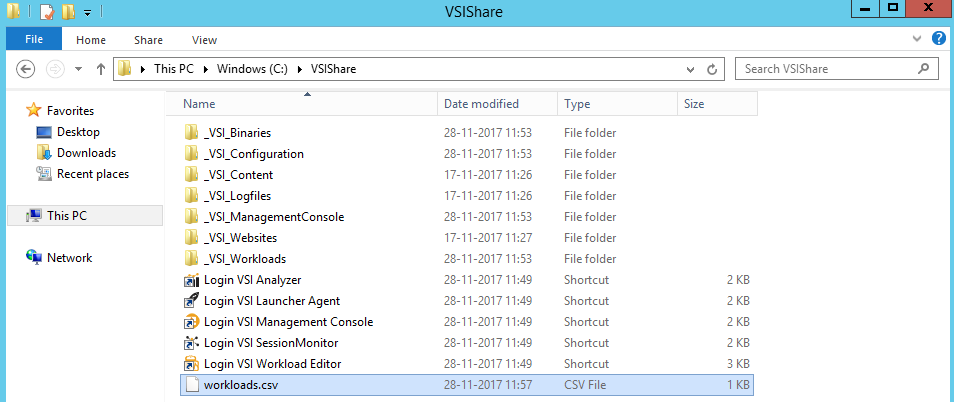Image resolution: width=954 pixels, height=403 pixels.
Task: Select the Login VSI Launcher Agent icon
Action: click(192, 301)
